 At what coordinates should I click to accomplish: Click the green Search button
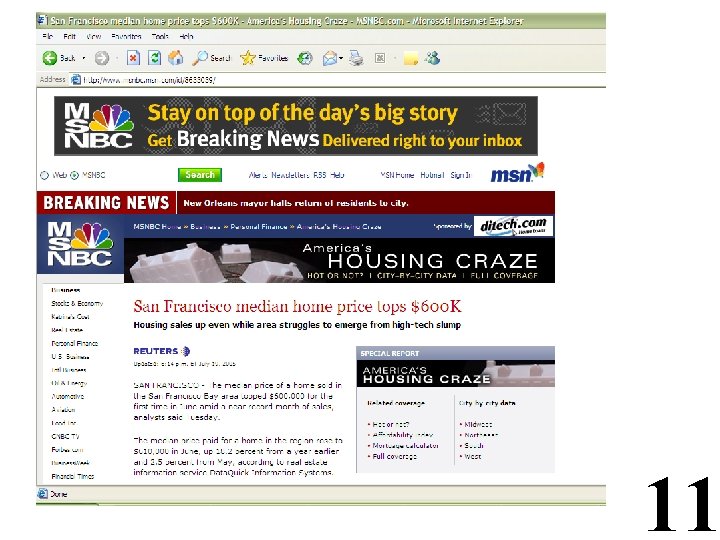click(x=200, y=175)
